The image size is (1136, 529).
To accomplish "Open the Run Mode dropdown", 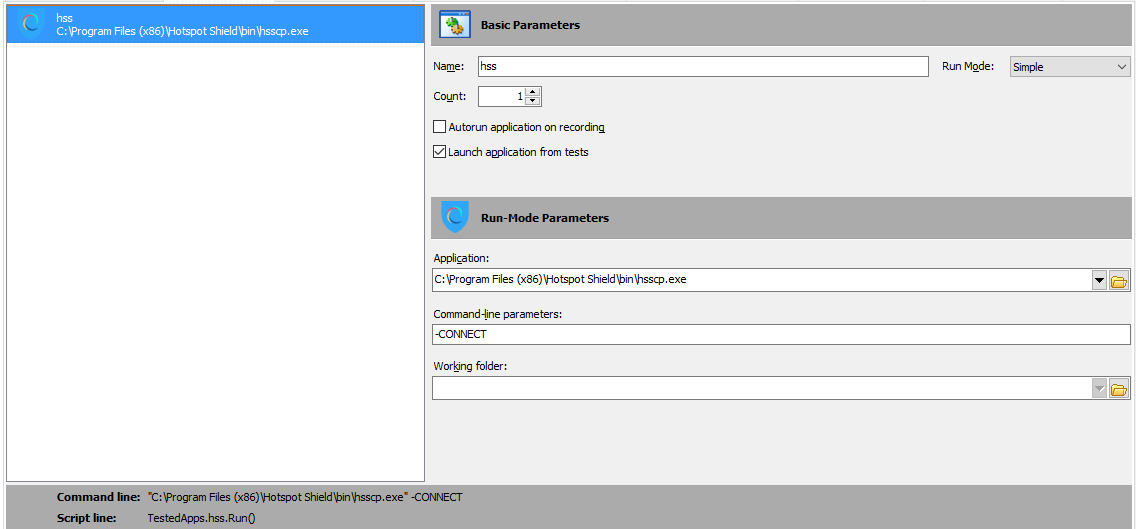I will [1069, 67].
